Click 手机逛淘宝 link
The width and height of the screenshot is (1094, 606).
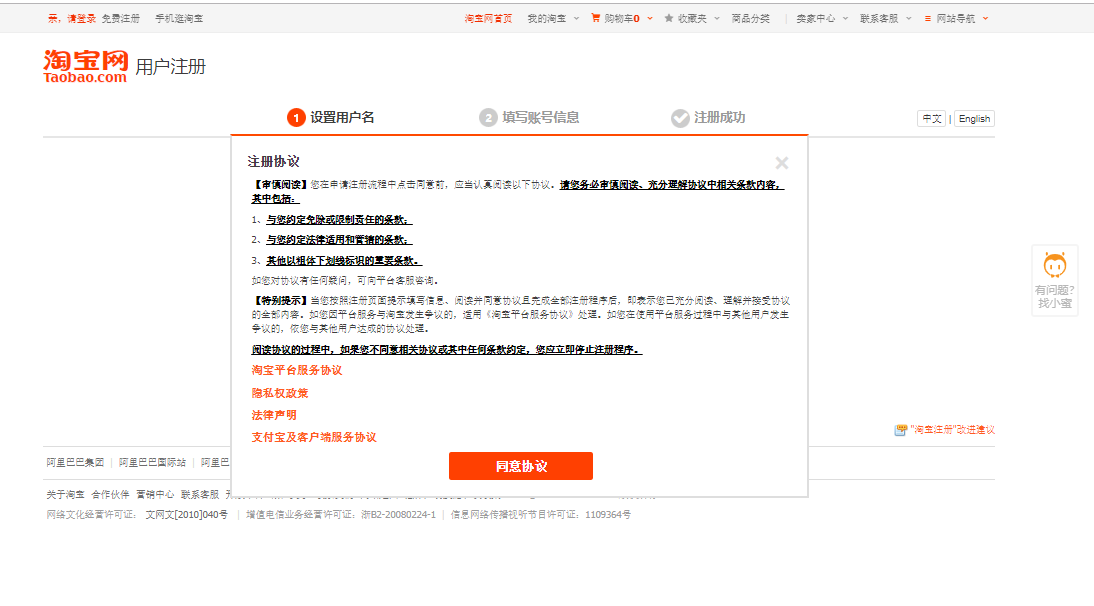click(179, 19)
